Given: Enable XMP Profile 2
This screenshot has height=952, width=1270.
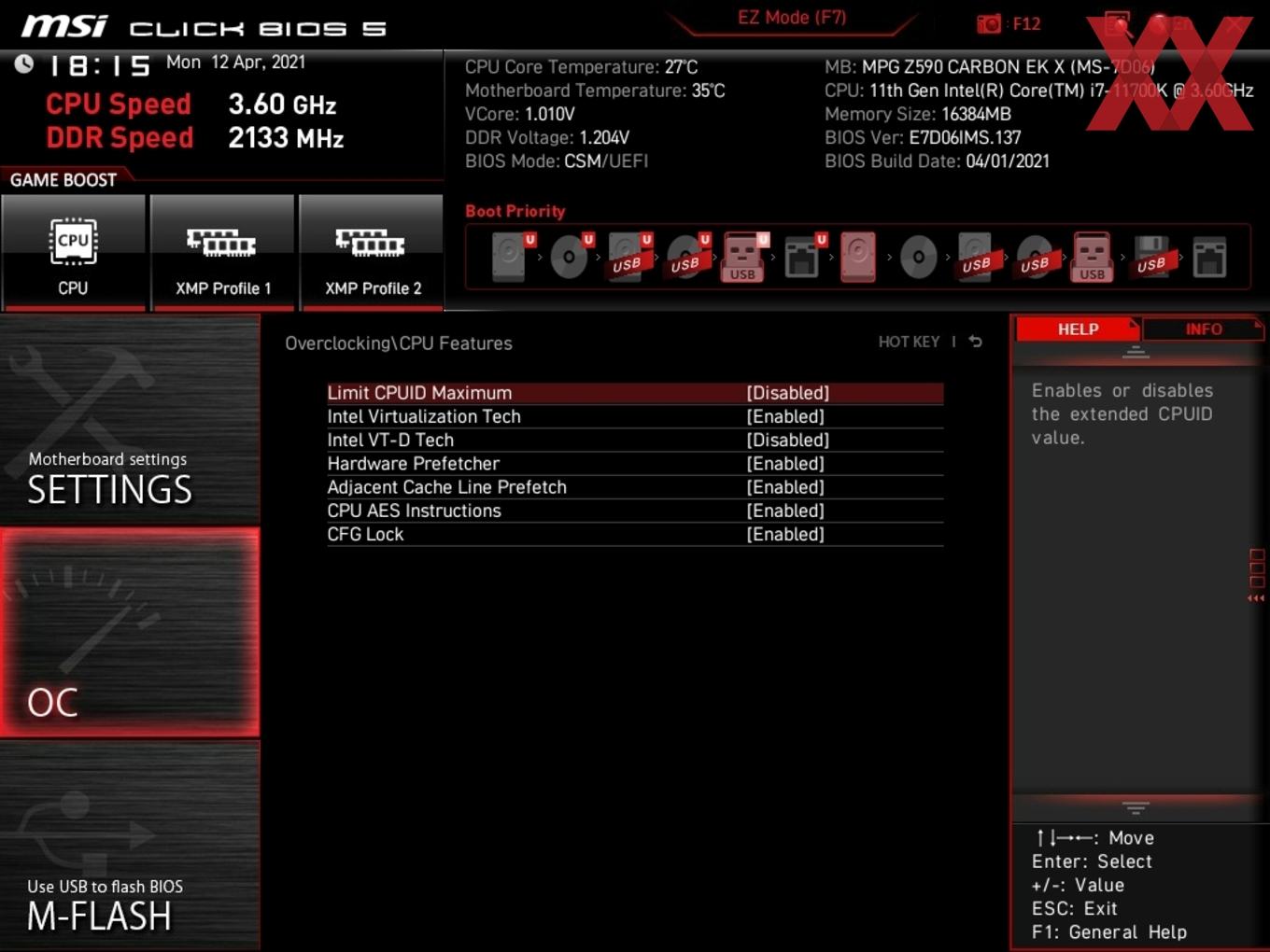Looking at the screenshot, I should point(372,251).
